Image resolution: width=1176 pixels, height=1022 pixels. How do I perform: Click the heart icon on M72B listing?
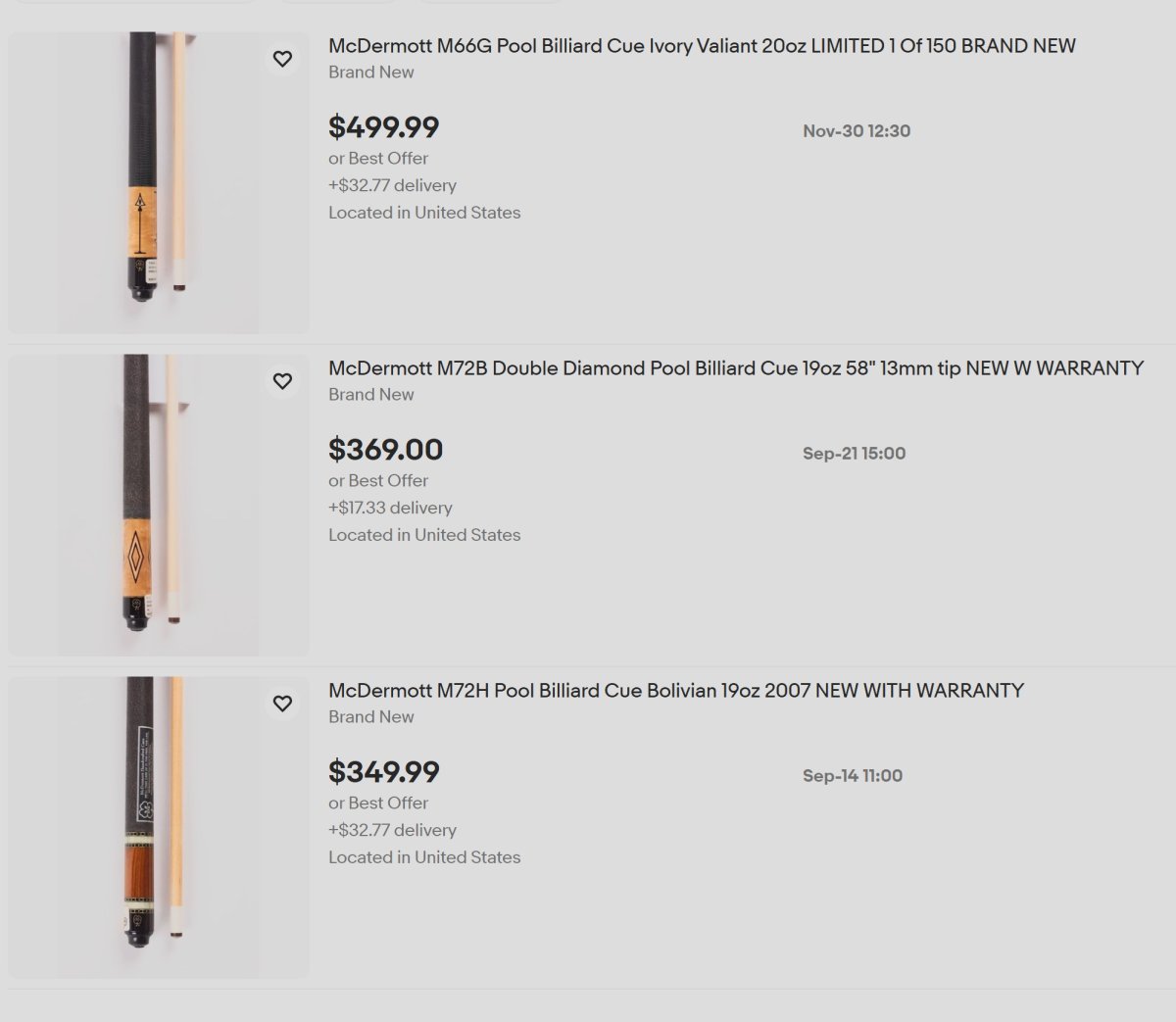point(282,381)
